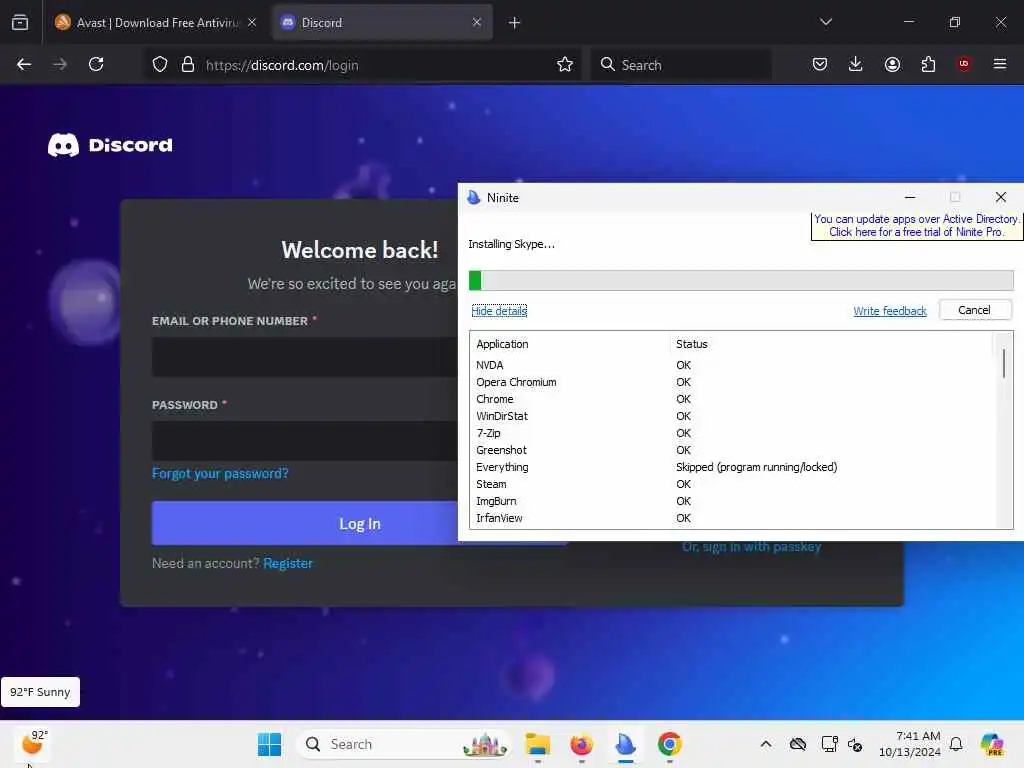Select the Steam row

pyautogui.click(x=731, y=484)
